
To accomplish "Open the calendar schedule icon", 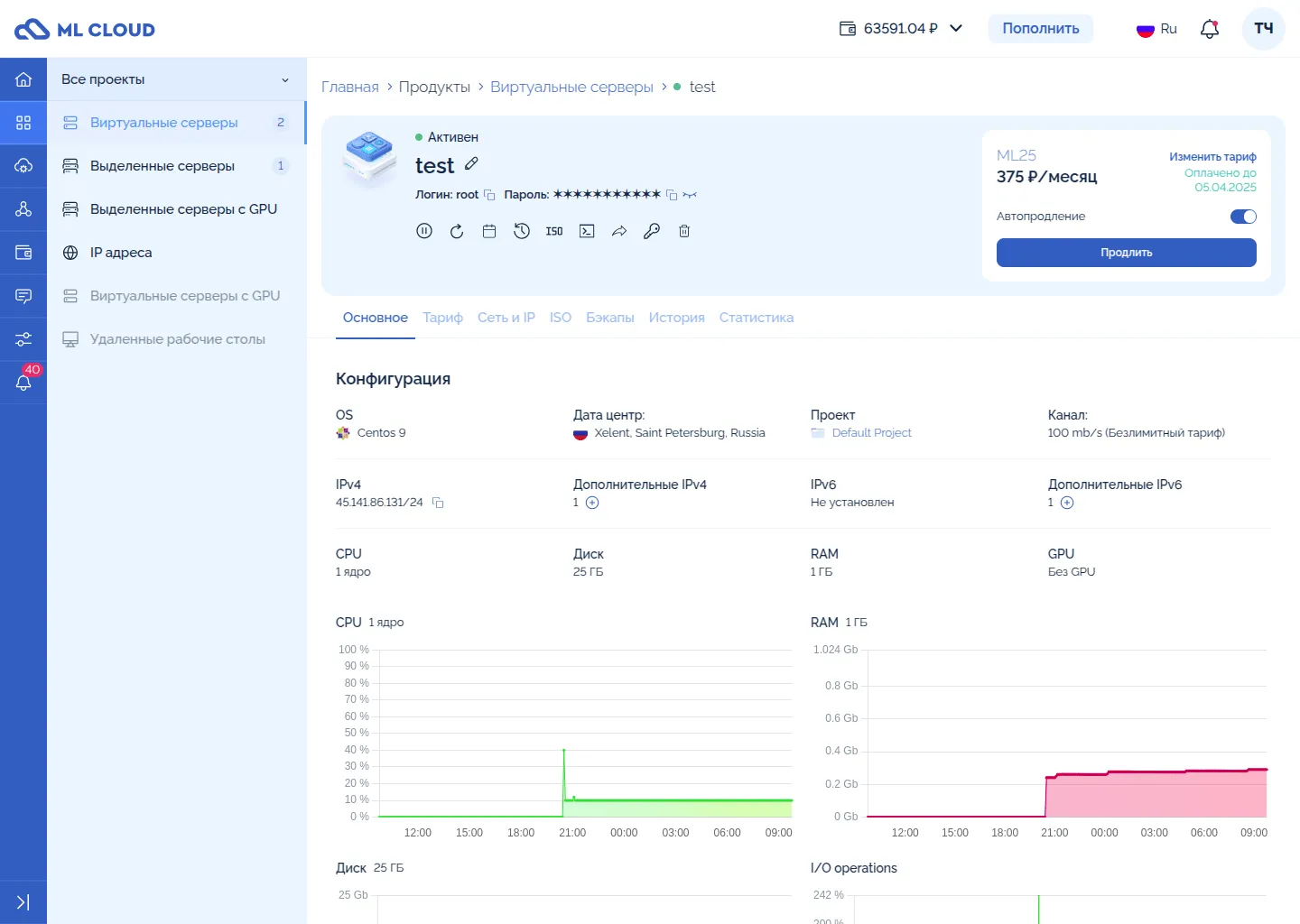I will click(x=489, y=231).
